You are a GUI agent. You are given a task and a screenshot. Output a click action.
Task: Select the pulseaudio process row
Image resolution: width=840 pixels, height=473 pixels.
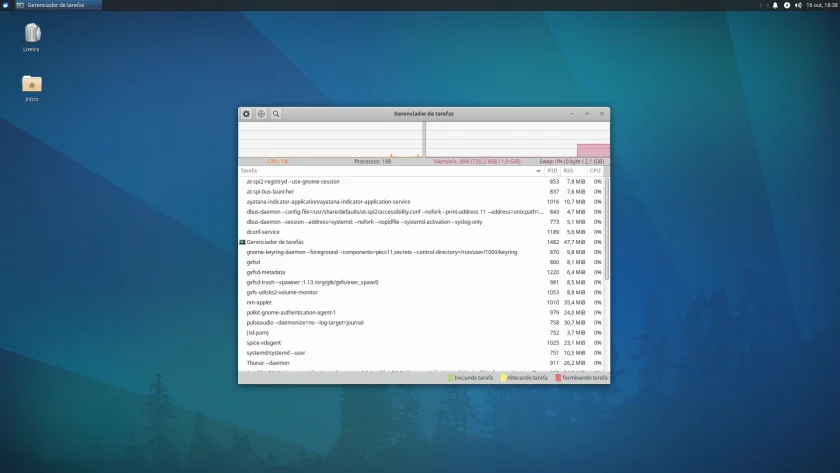421,322
